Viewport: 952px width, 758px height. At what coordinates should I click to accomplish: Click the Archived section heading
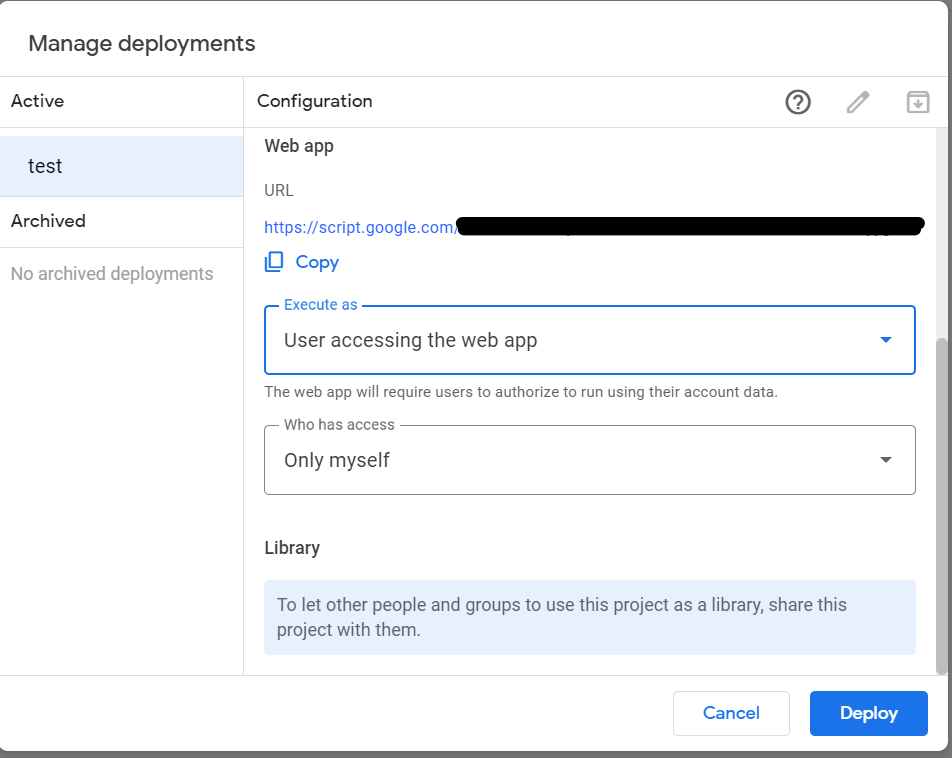[49, 221]
